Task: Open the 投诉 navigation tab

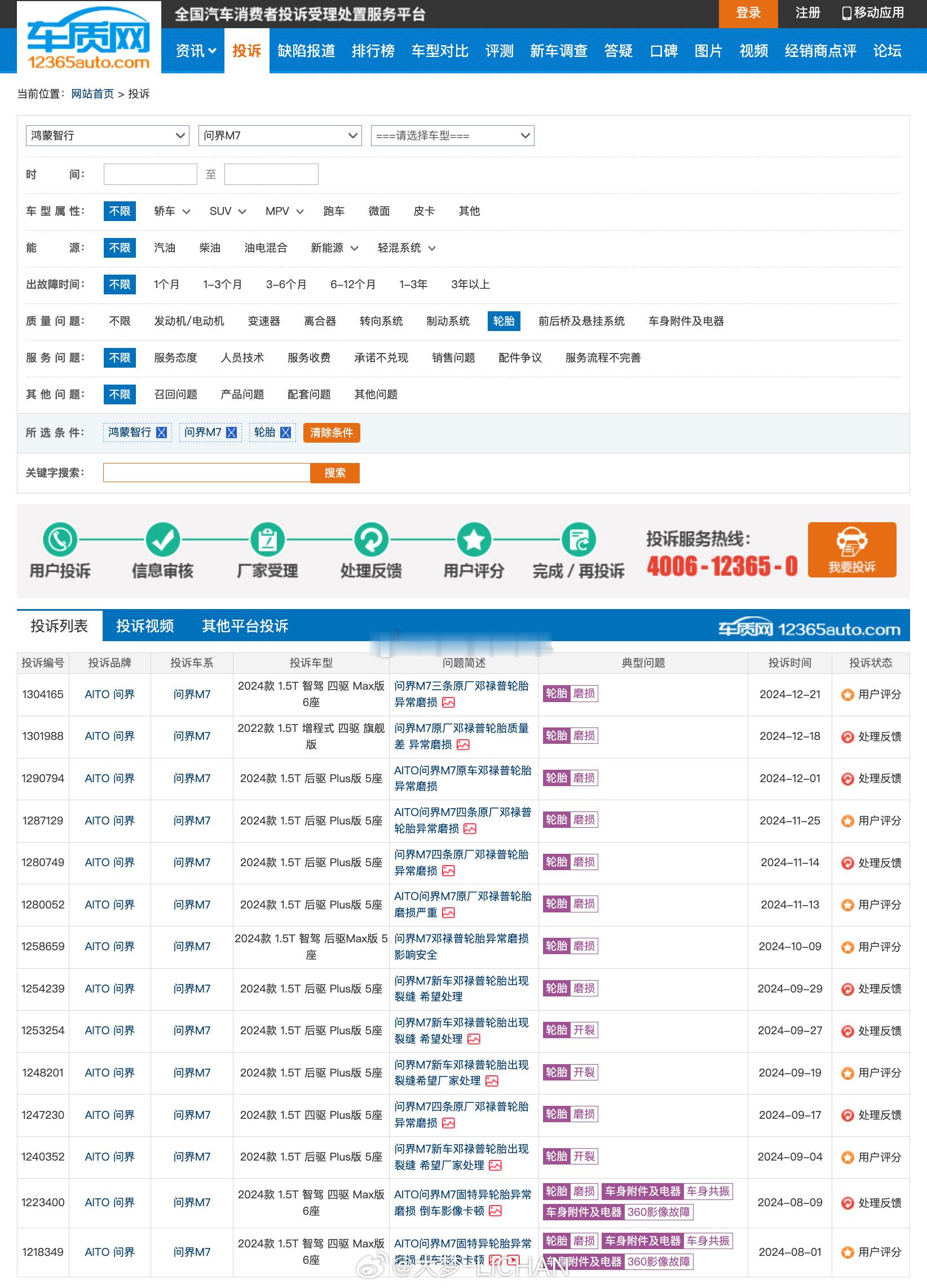Action: (247, 51)
